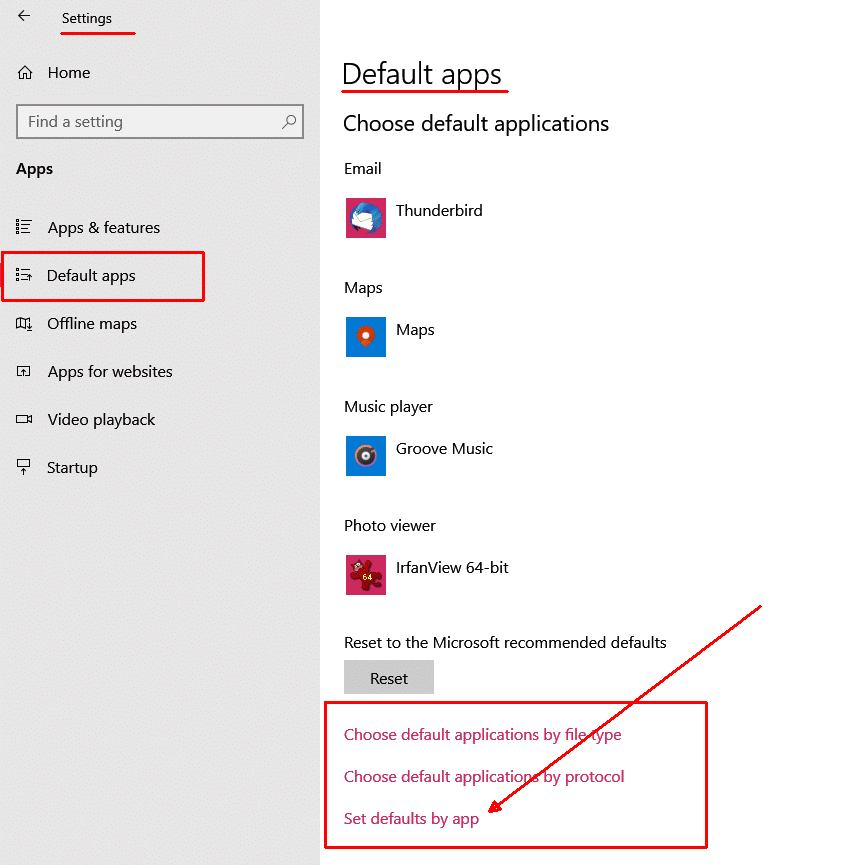Viewport: 843px width, 865px height.
Task: Focus the Find a setting search box
Action: click(160, 121)
